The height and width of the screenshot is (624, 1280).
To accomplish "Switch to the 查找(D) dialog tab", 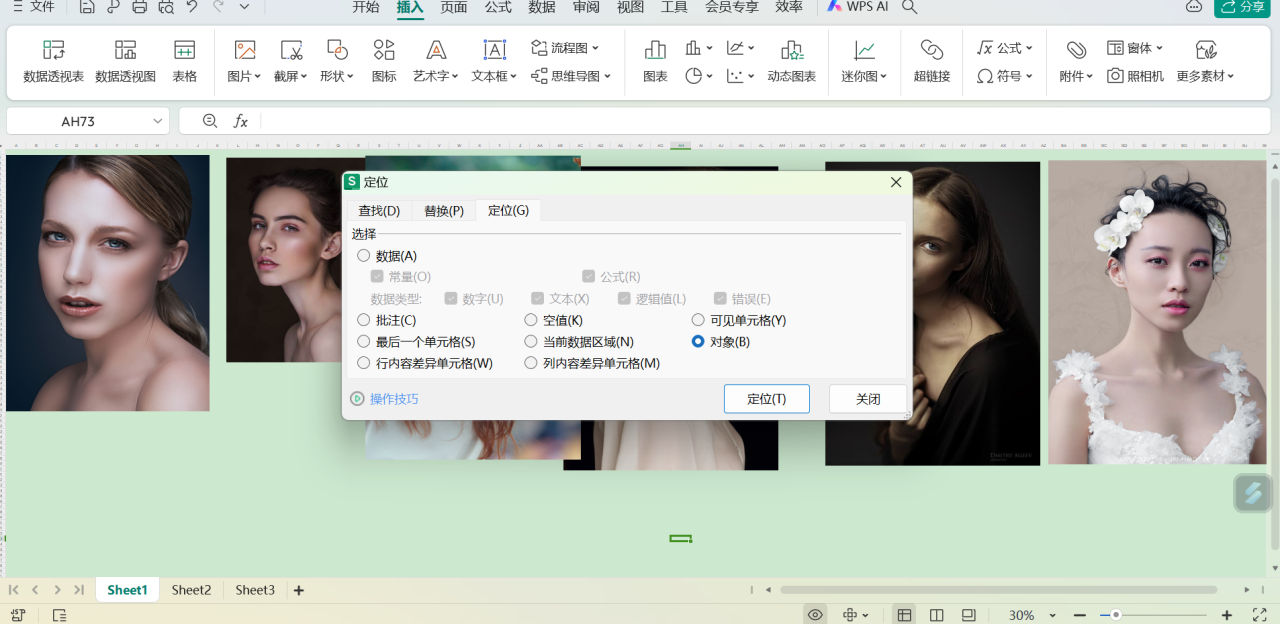I will pos(379,210).
